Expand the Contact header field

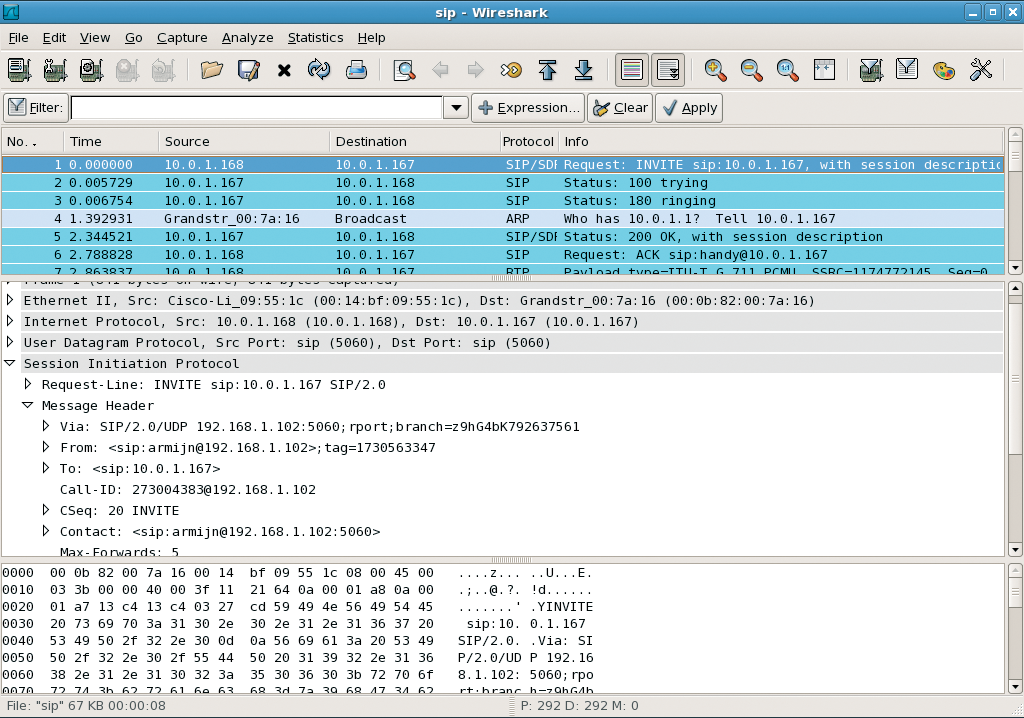pyautogui.click(x=46, y=530)
